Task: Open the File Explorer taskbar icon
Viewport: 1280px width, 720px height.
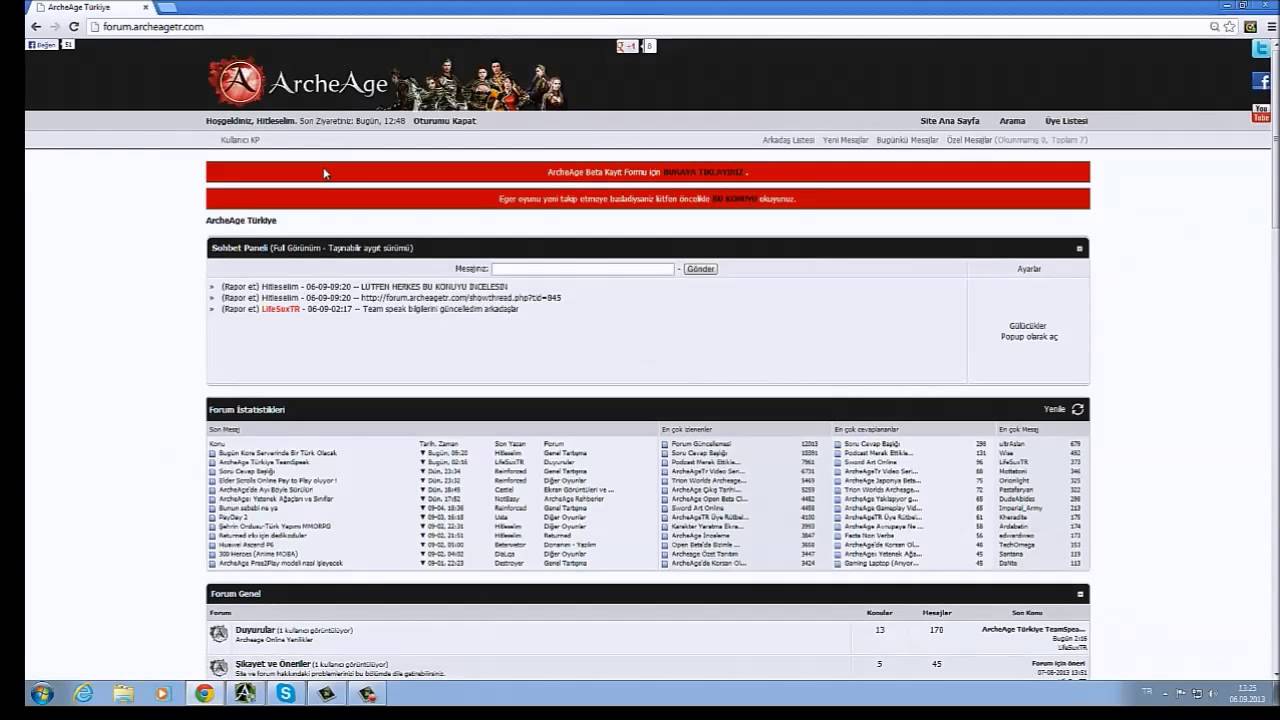Action: point(123,693)
